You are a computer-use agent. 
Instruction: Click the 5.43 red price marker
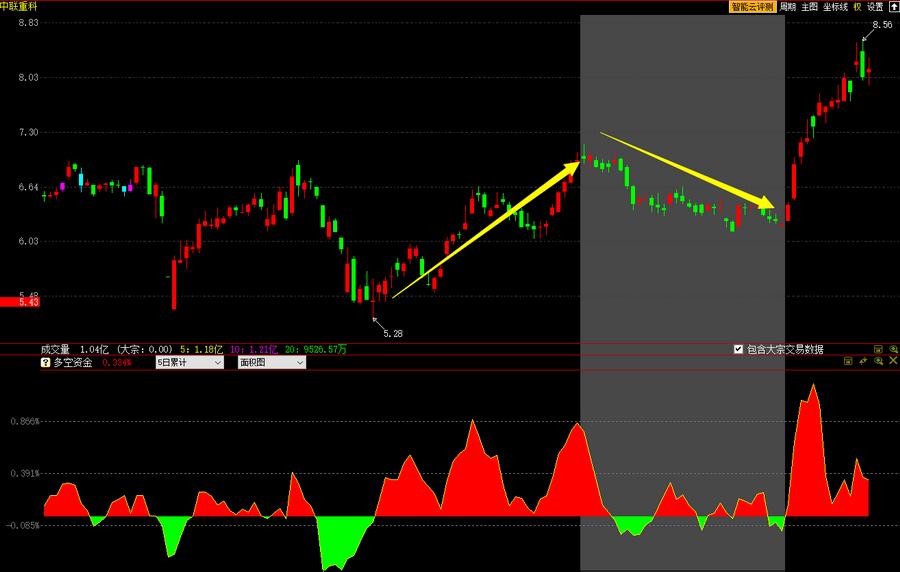pyautogui.click(x=20, y=301)
